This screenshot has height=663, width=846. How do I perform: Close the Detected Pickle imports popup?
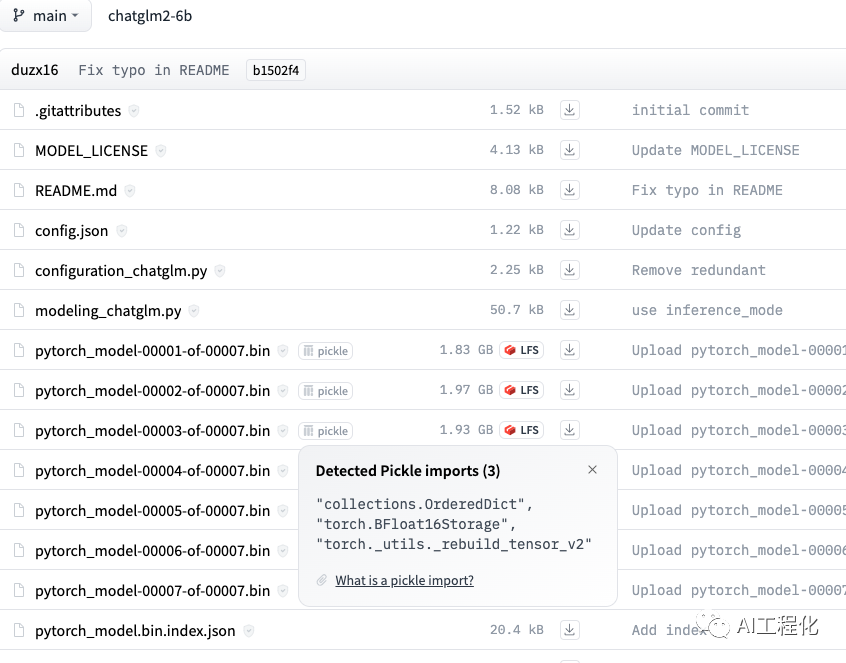point(592,470)
